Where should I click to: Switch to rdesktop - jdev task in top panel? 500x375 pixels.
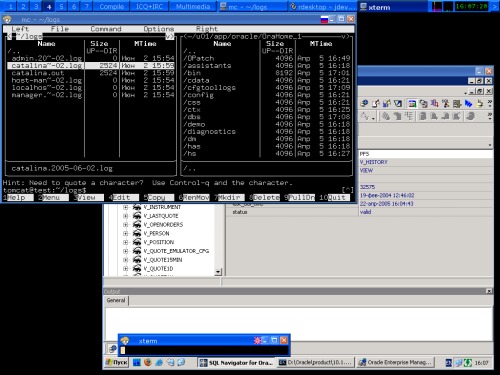322,7
